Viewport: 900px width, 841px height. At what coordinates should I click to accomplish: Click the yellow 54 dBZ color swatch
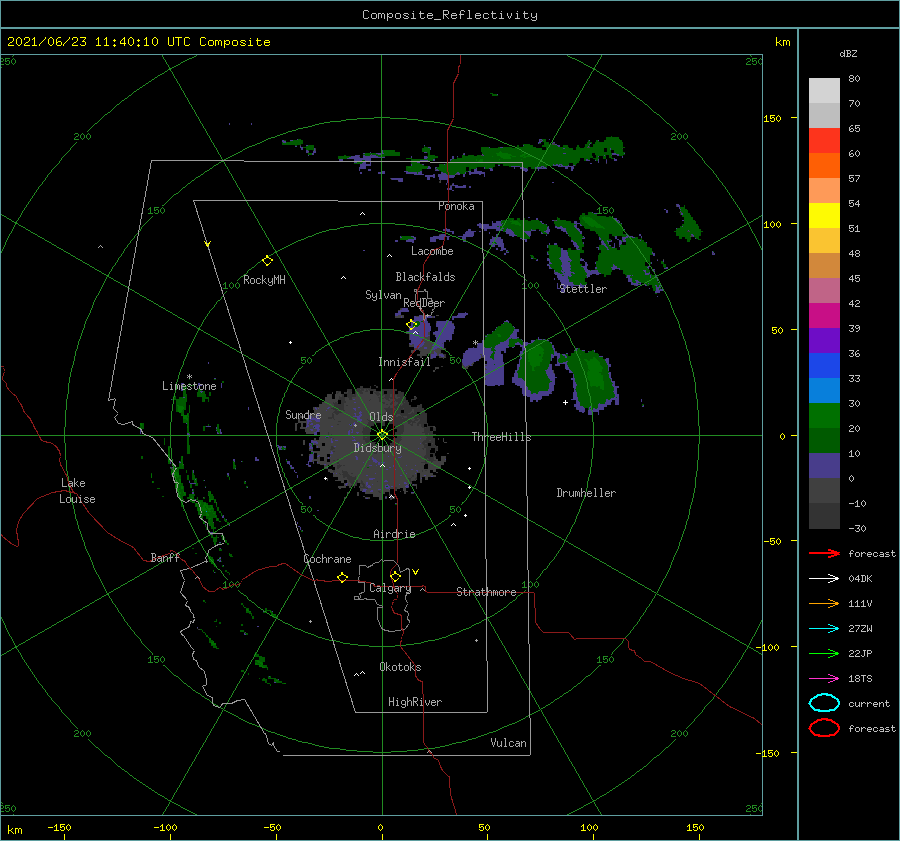(824, 216)
